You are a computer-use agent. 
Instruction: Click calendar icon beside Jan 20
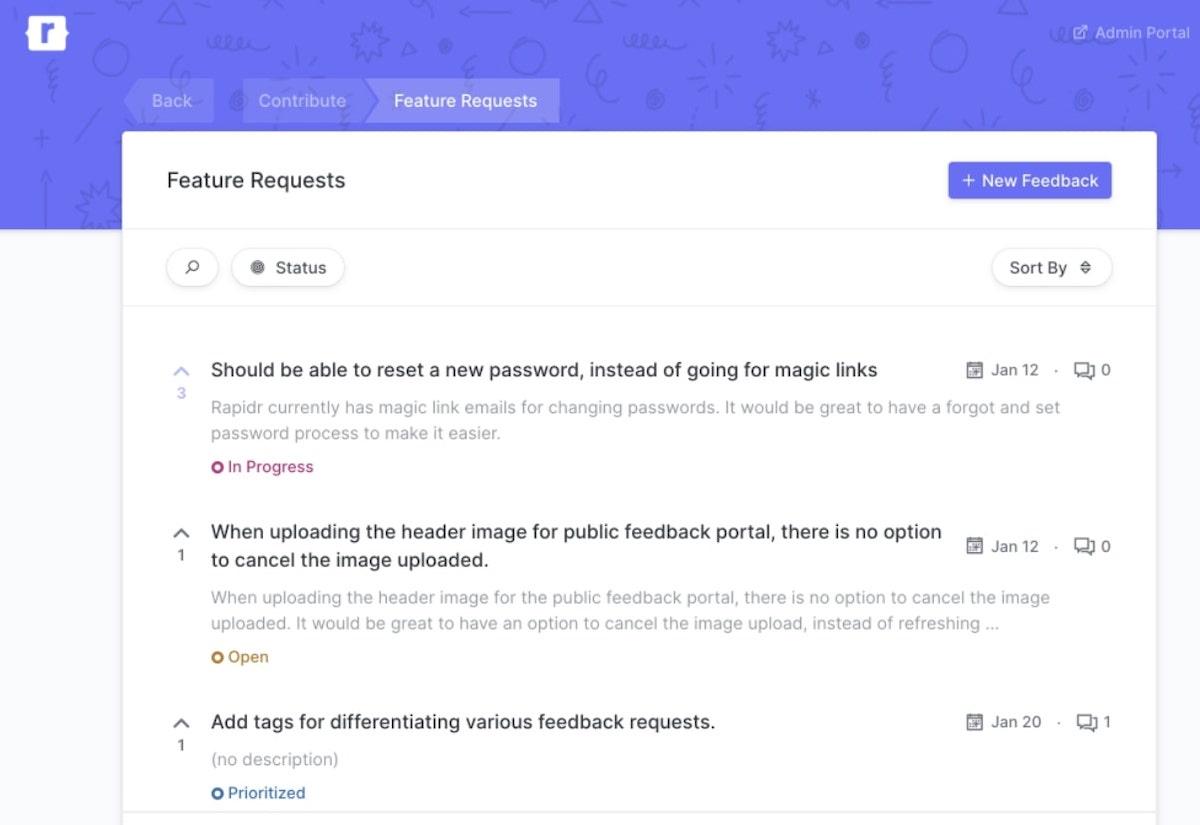[974, 722]
